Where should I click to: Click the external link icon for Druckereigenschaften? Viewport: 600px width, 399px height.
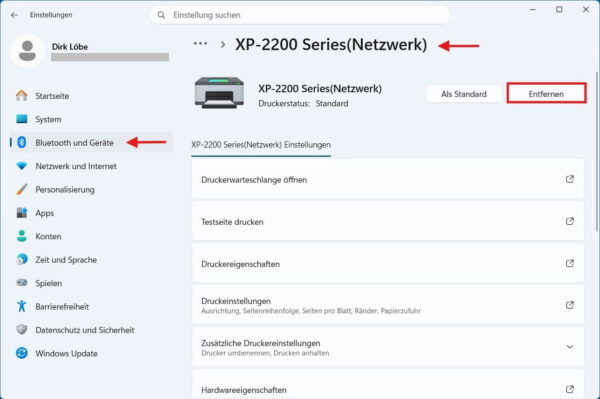(570, 263)
